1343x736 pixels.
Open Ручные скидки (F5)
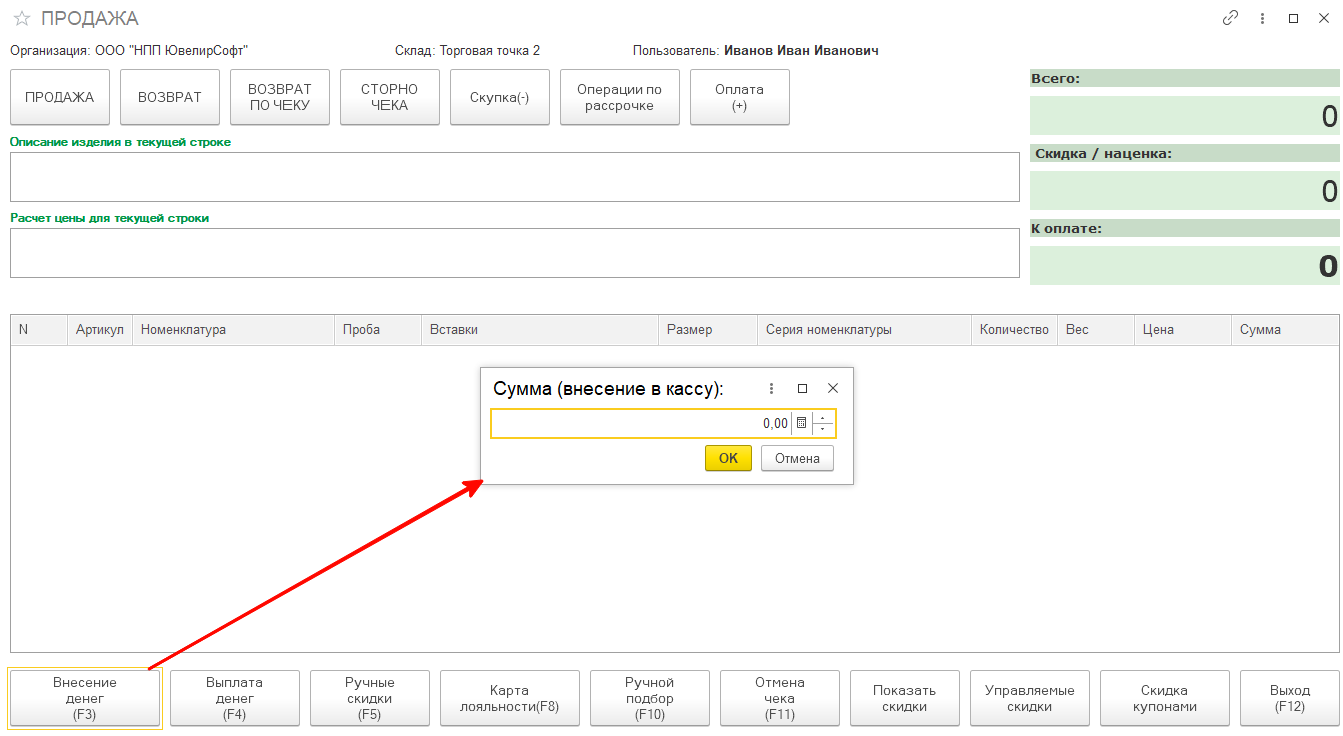click(x=370, y=698)
